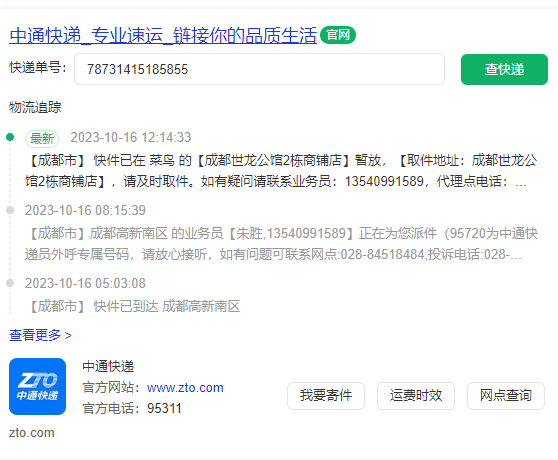Click the green 查快递 button
558x460 pixels.
coord(504,69)
